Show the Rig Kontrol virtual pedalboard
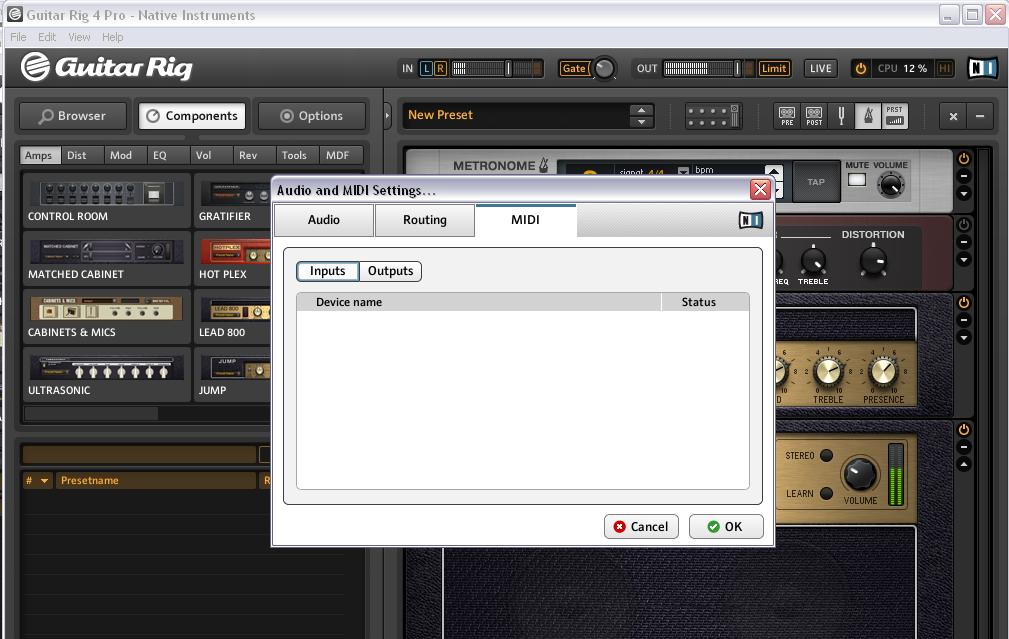Viewport: 1009px width, 639px height. [712, 116]
